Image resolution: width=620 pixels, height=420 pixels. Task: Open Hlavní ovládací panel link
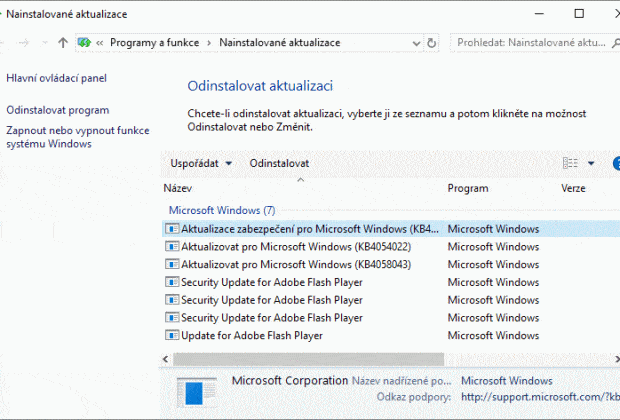57,78
